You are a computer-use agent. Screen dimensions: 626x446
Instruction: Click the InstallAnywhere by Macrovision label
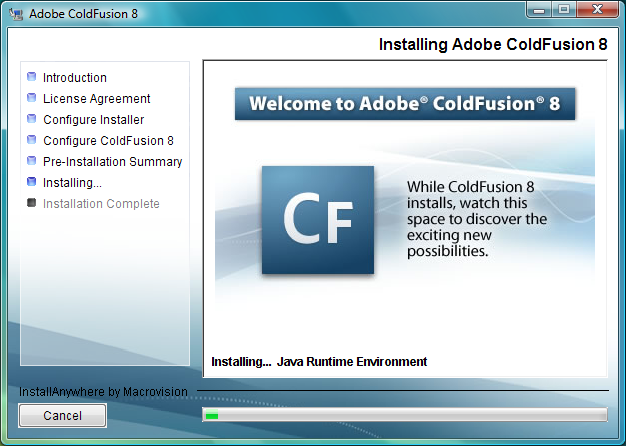coord(103,392)
